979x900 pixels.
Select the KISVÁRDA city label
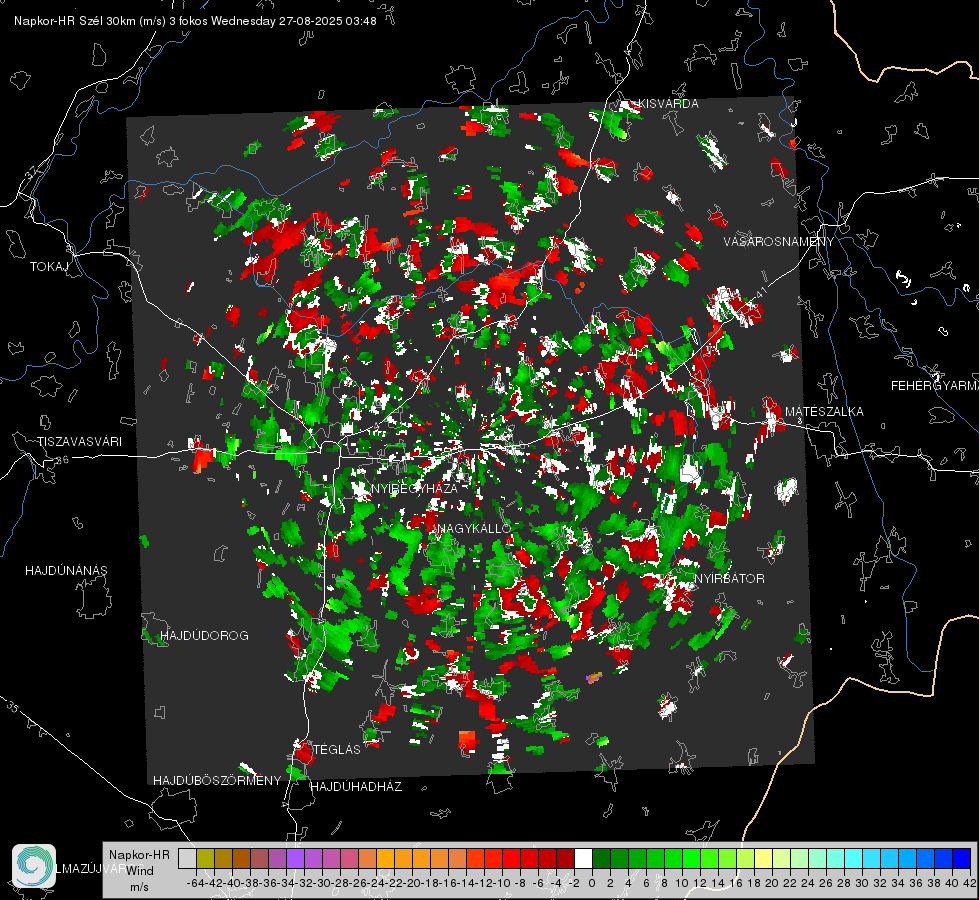click(668, 104)
